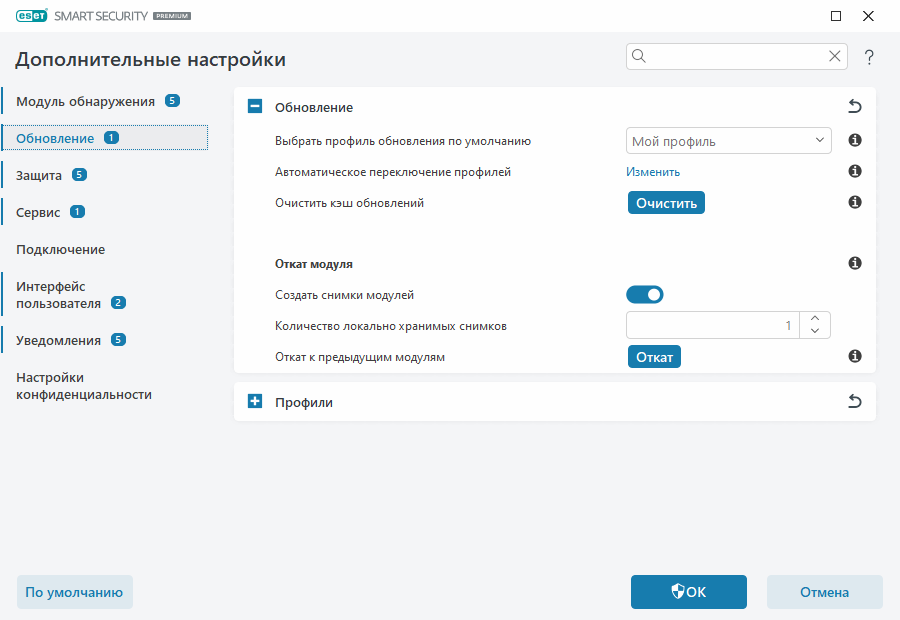Reset Профили section via its revert arrow
Viewport: 900px width, 620px height.
855,401
